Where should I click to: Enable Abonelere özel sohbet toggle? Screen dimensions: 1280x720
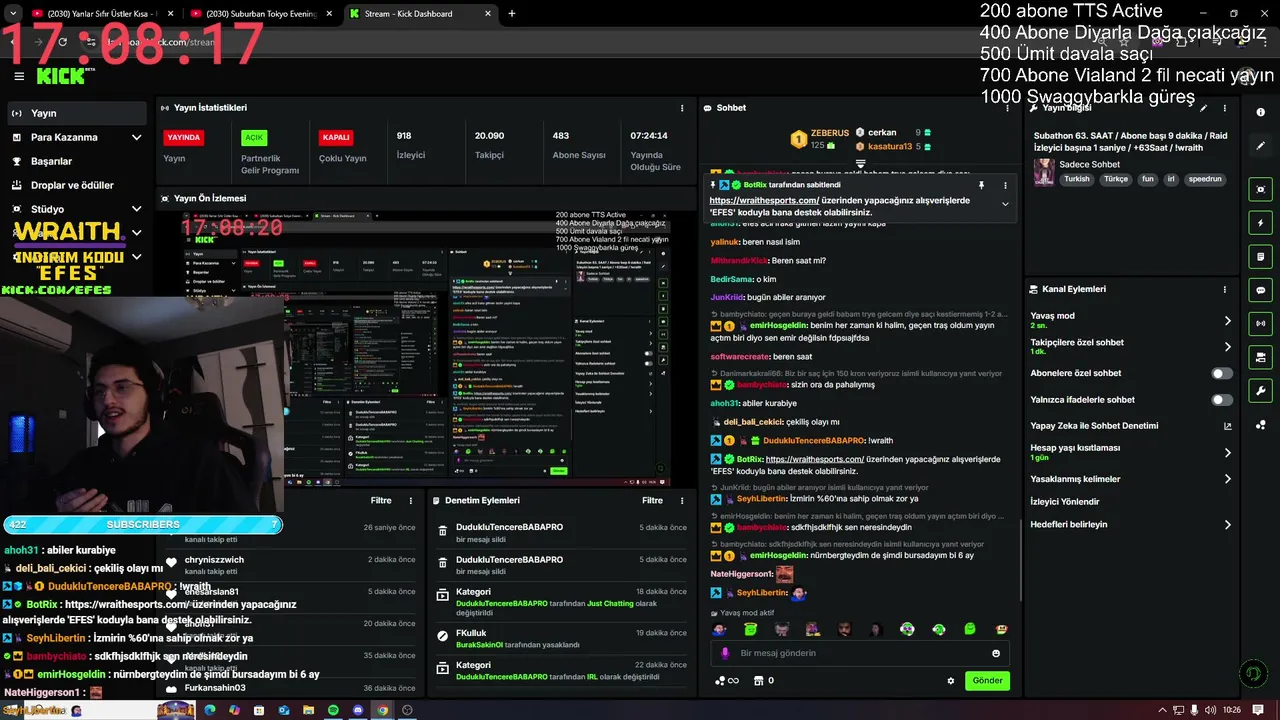[x=1222, y=373]
